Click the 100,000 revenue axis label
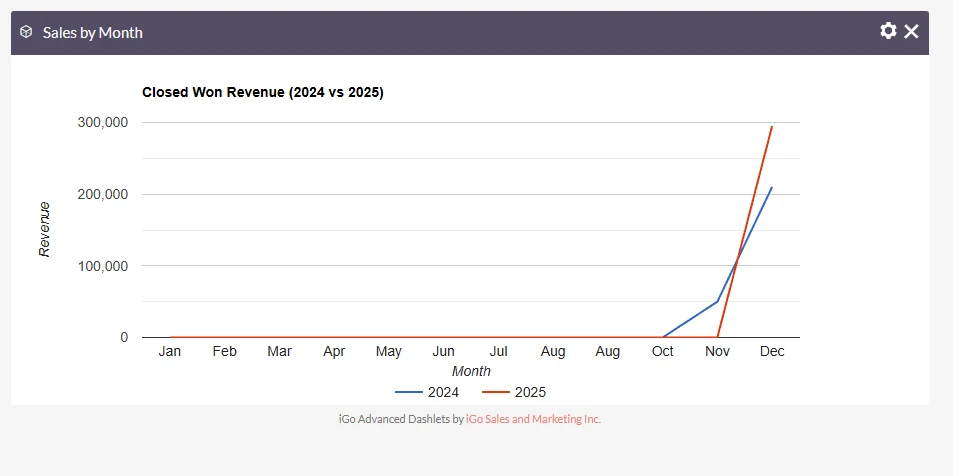The height and width of the screenshot is (476, 953). (x=102, y=266)
